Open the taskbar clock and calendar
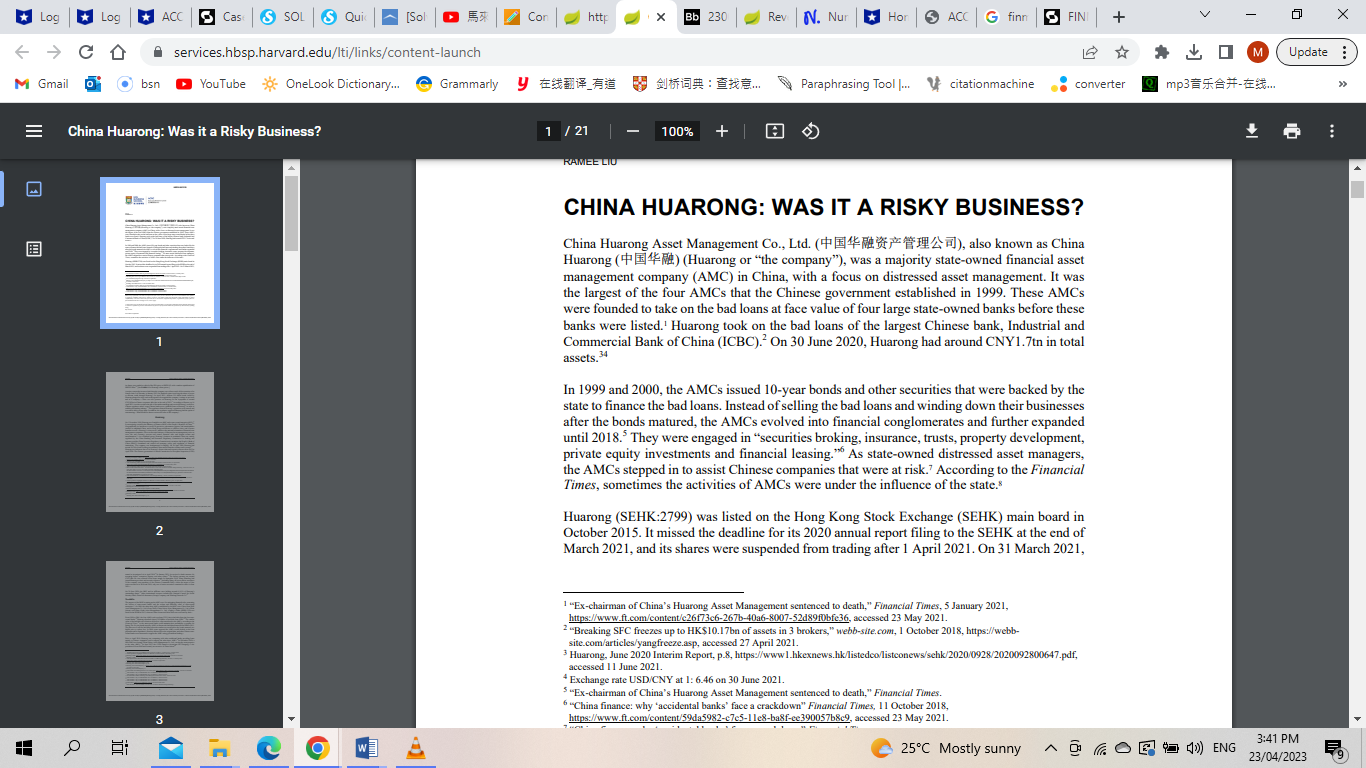This screenshot has height=768, width=1366. [1276, 748]
